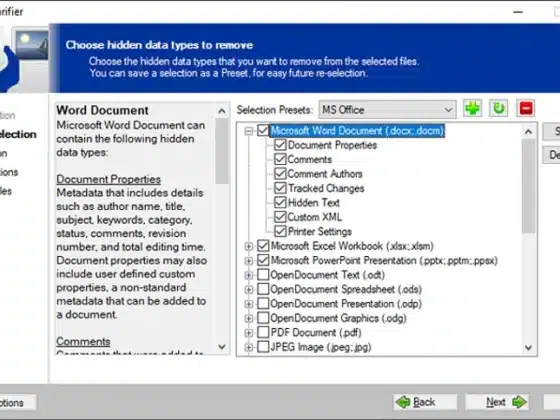Enable the OpenDocument Graphics (.odg) checkbox
This screenshot has width=560, height=420.
[x=263, y=318]
